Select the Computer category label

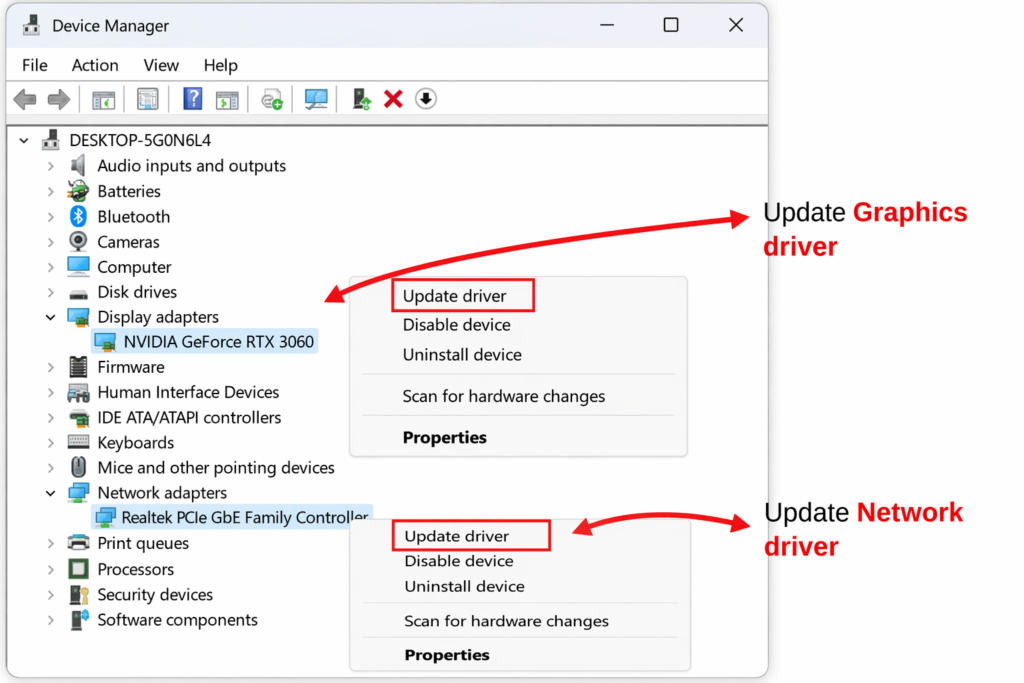click(x=134, y=267)
